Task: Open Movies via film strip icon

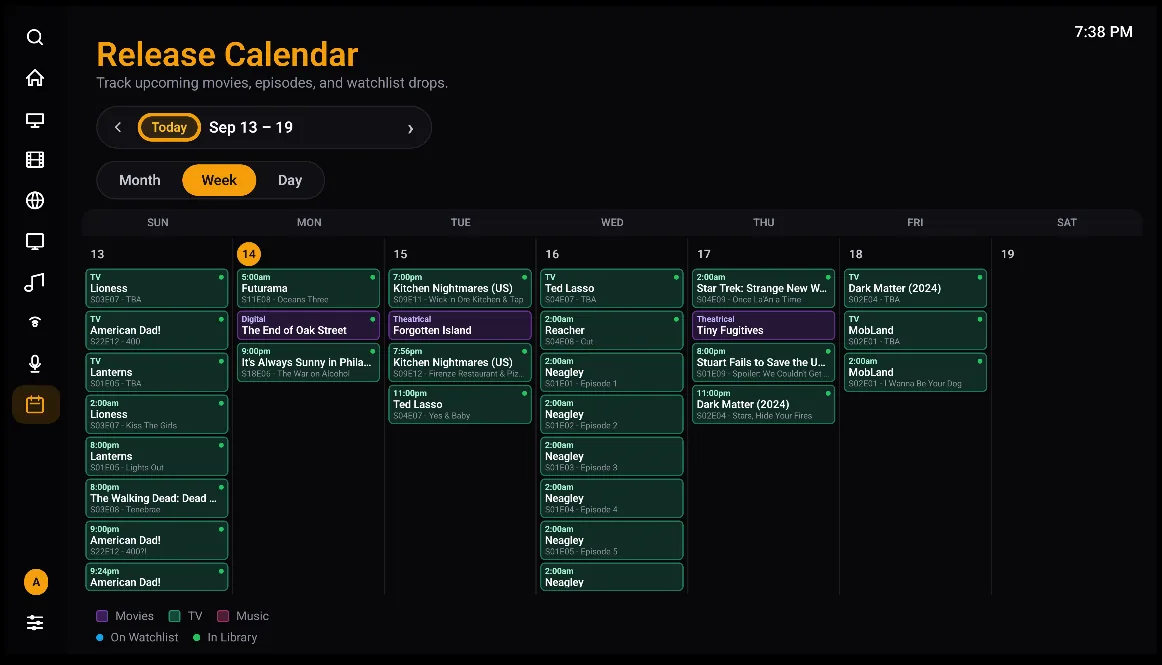Action: pos(35,160)
